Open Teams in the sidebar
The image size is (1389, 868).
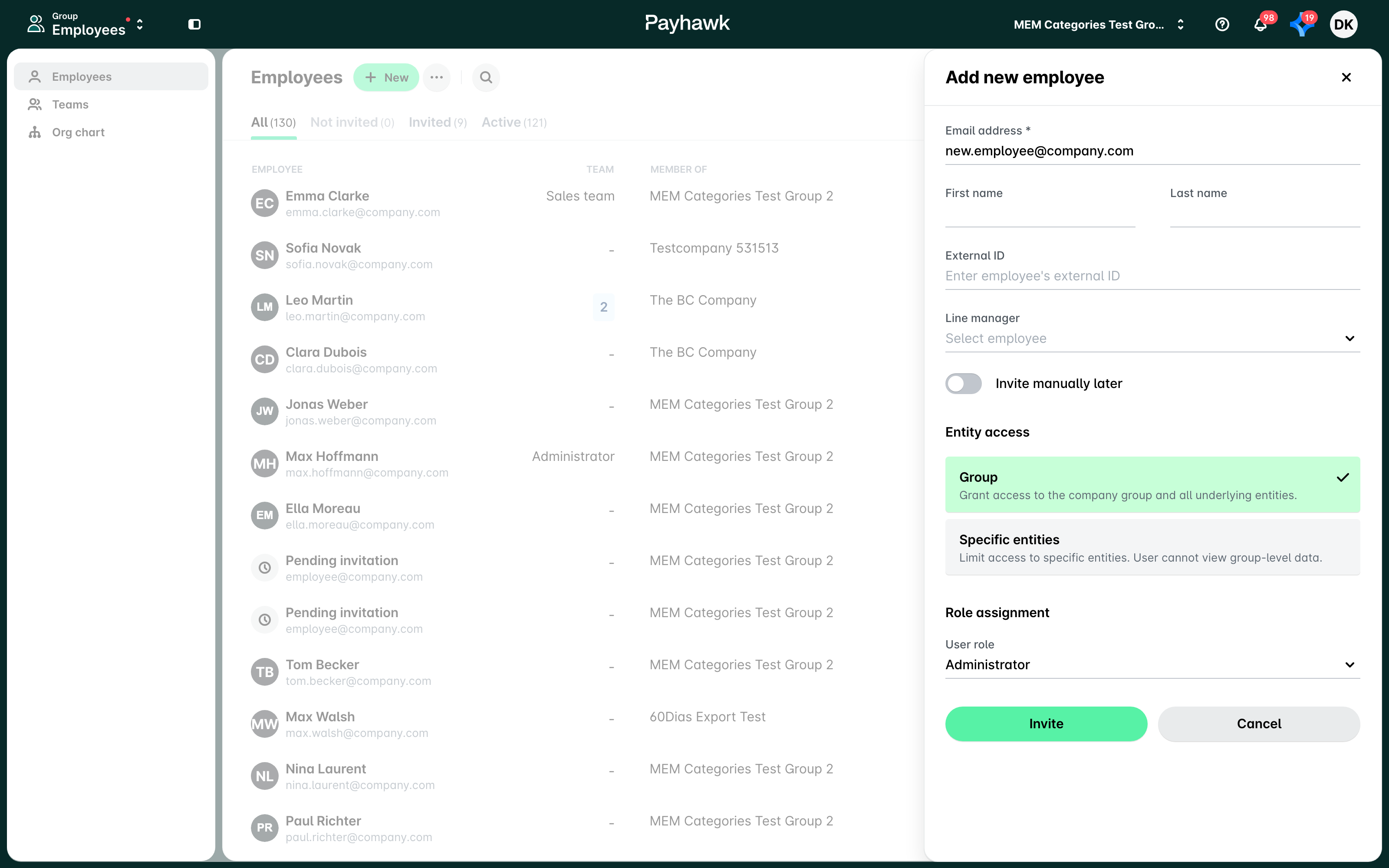pyautogui.click(x=111, y=105)
